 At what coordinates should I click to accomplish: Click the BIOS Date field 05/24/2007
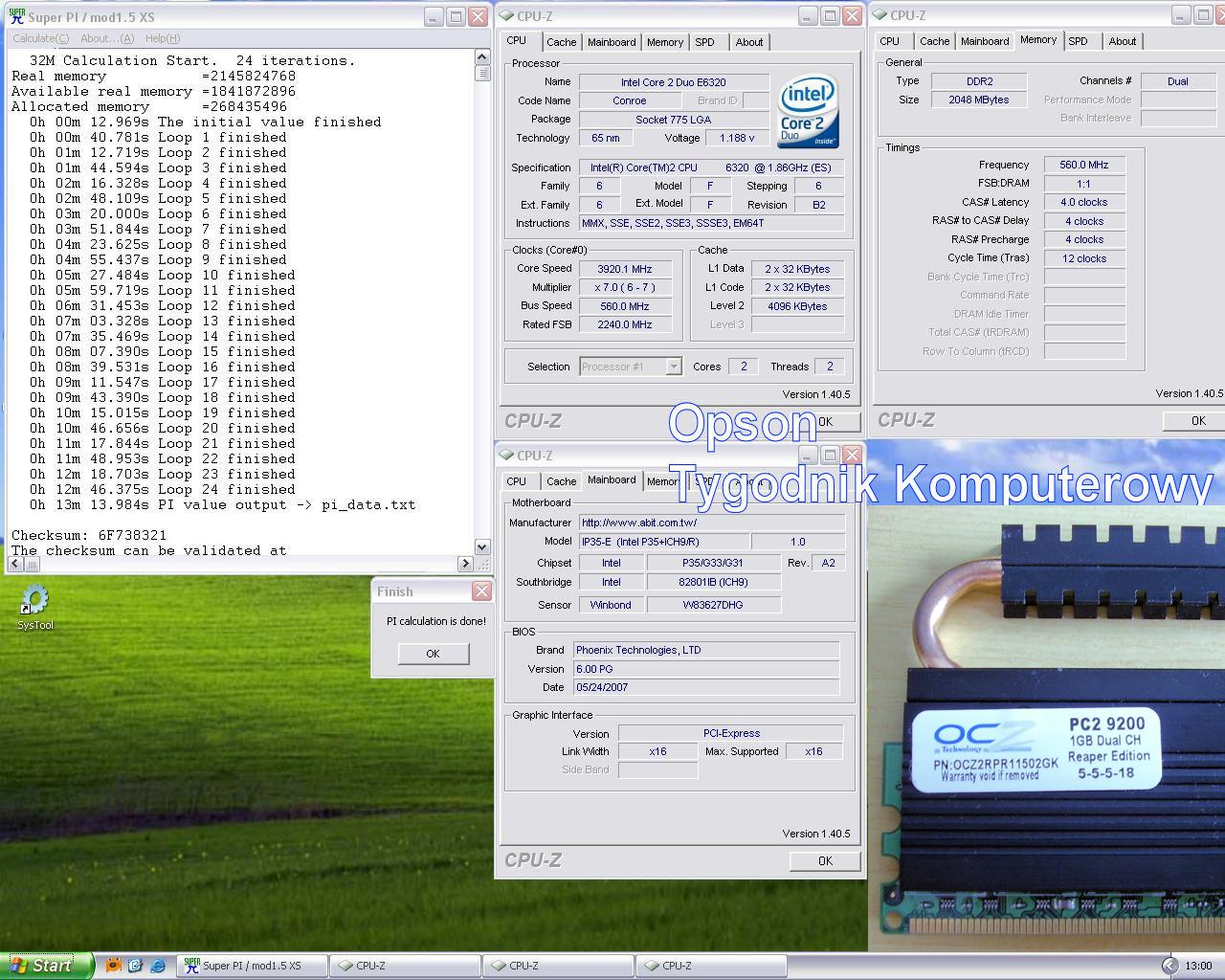point(706,687)
